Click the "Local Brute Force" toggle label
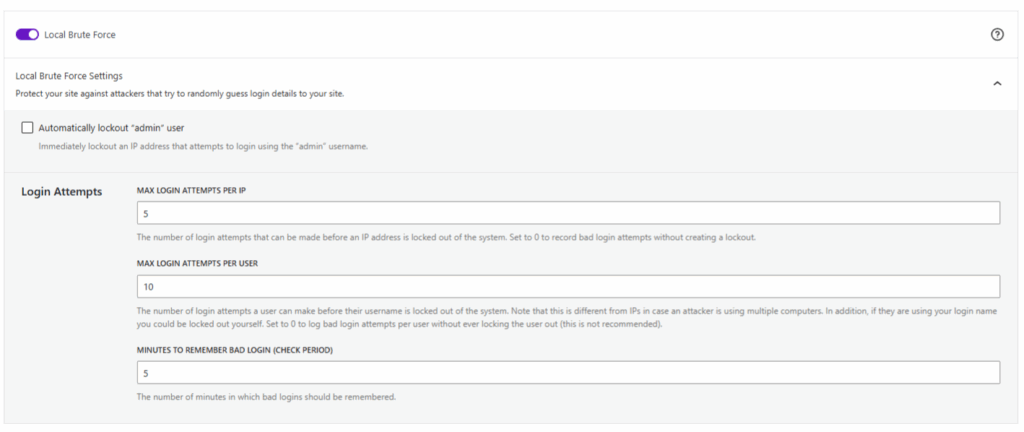The height and width of the screenshot is (432, 1024). [80, 34]
